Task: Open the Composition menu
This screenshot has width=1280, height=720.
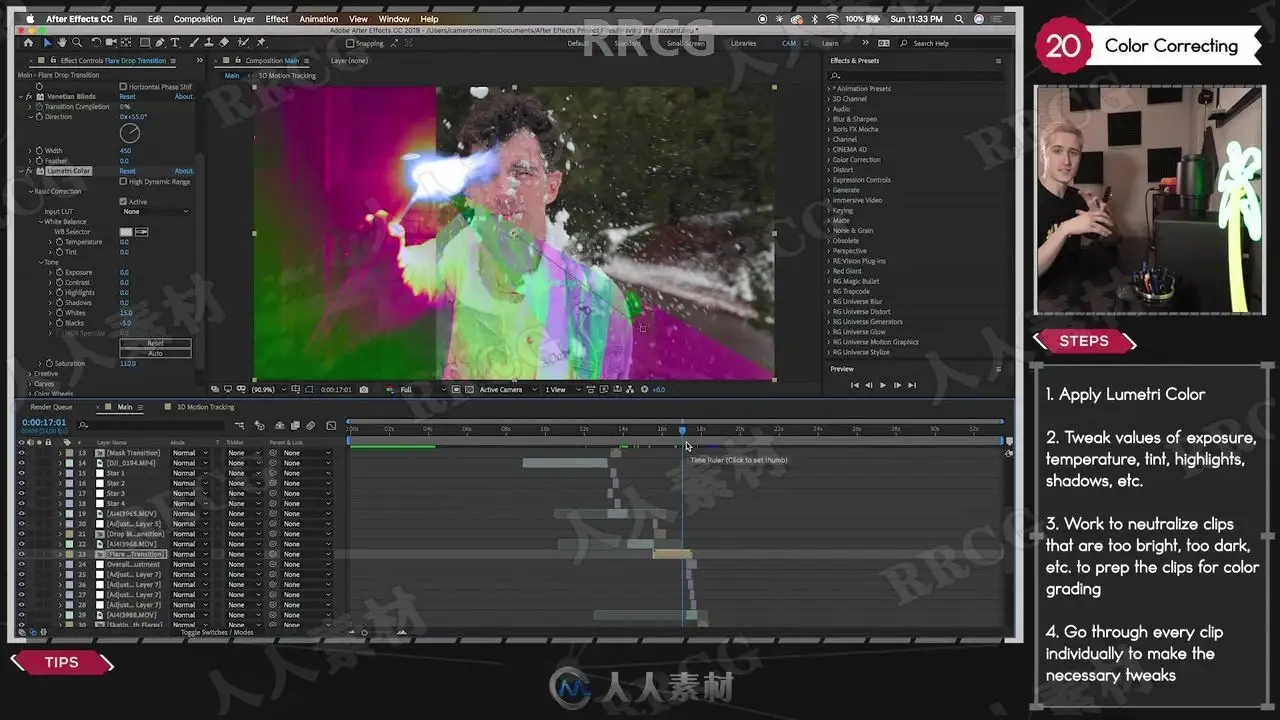Action: (x=198, y=19)
